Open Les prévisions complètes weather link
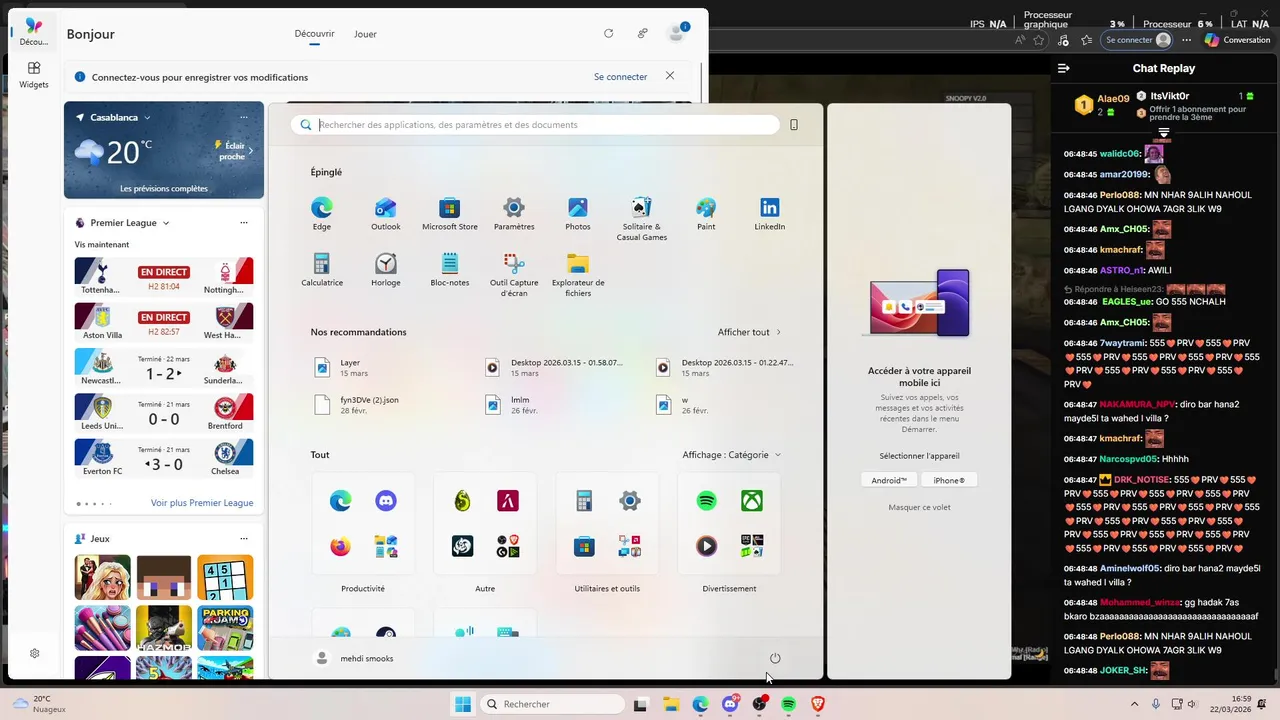Viewport: 1280px width, 720px height. (x=164, y=188)
